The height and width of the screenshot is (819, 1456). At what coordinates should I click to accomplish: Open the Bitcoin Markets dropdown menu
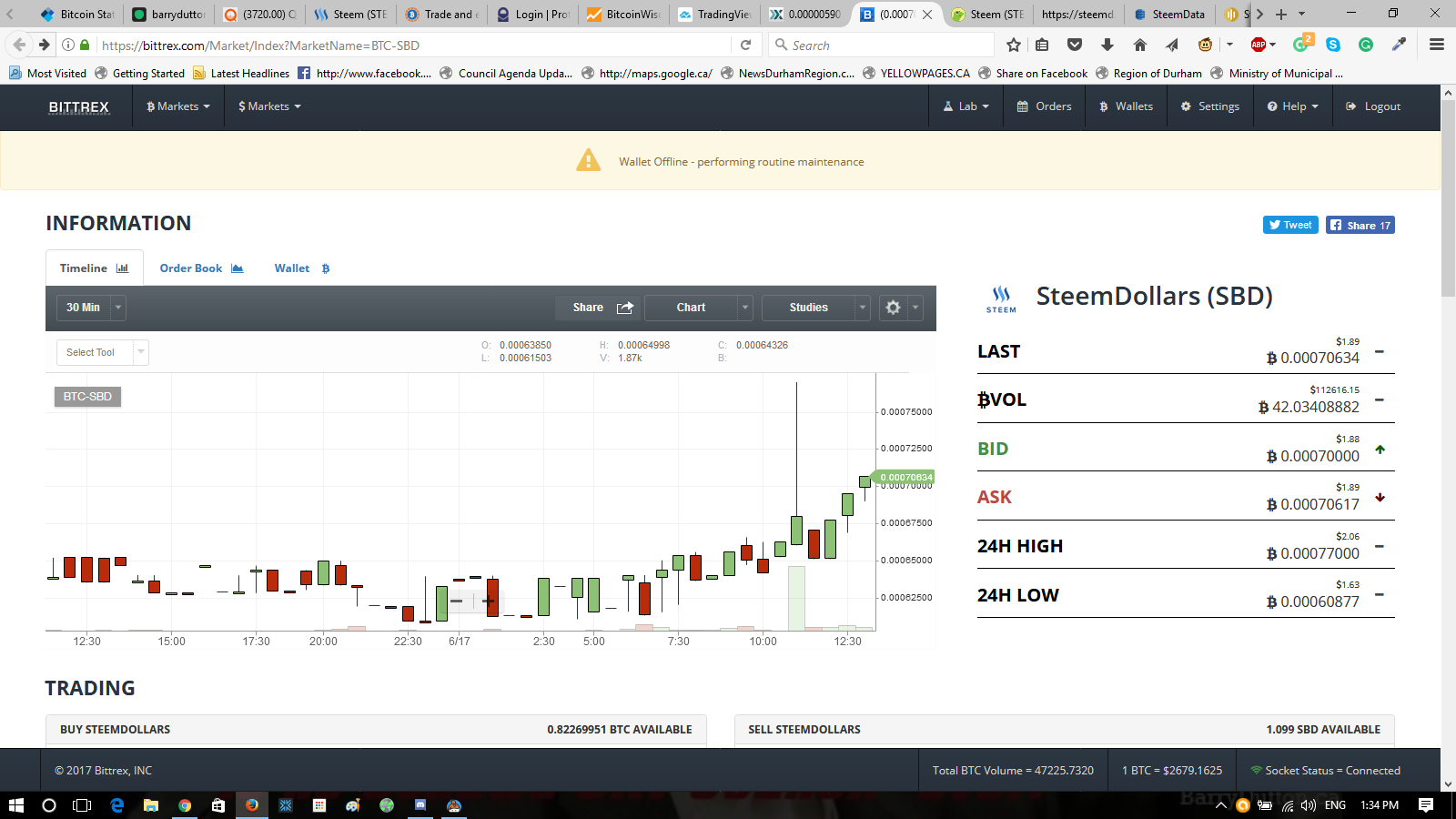[x=178, y=106]
